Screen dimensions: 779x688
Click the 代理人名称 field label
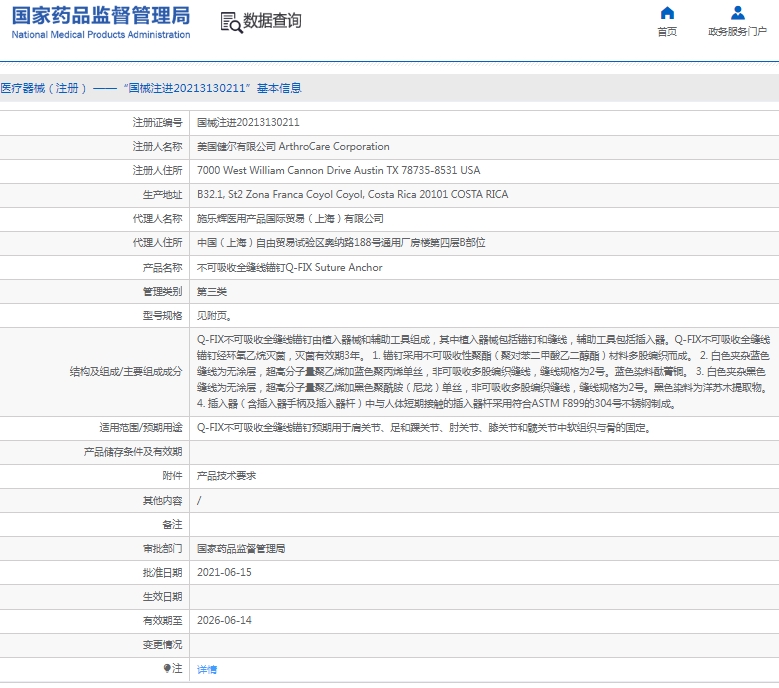point(157,219)
